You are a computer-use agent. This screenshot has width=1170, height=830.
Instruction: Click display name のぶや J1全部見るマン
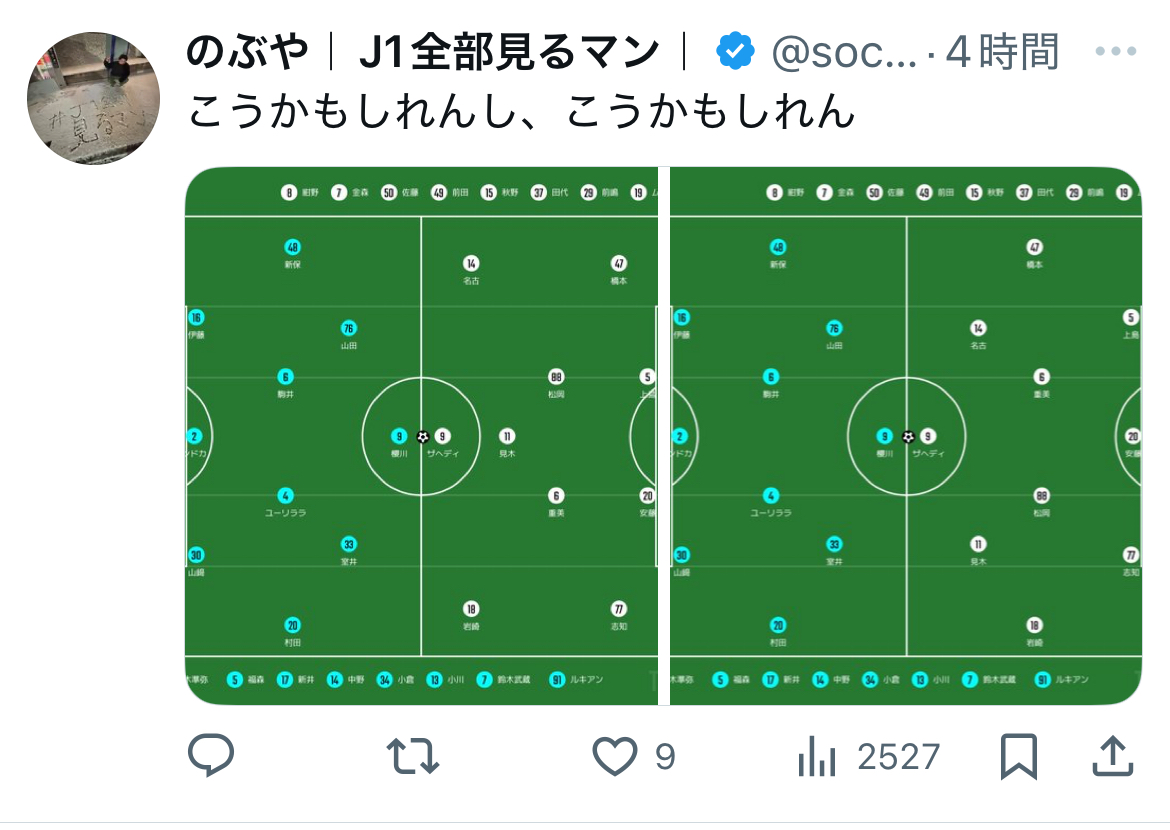pyautogui.click(x=423, y=52)
